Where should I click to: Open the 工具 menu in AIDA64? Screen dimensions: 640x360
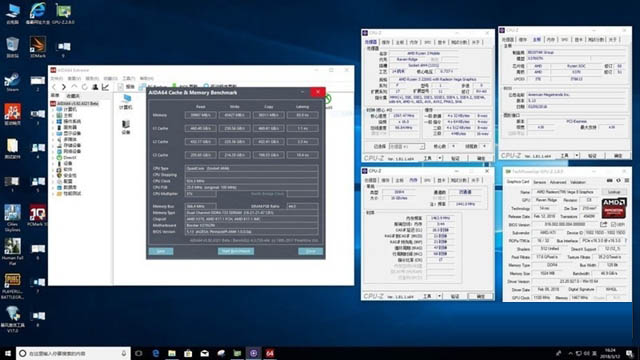pyautogui.click(x=129, y=78)
